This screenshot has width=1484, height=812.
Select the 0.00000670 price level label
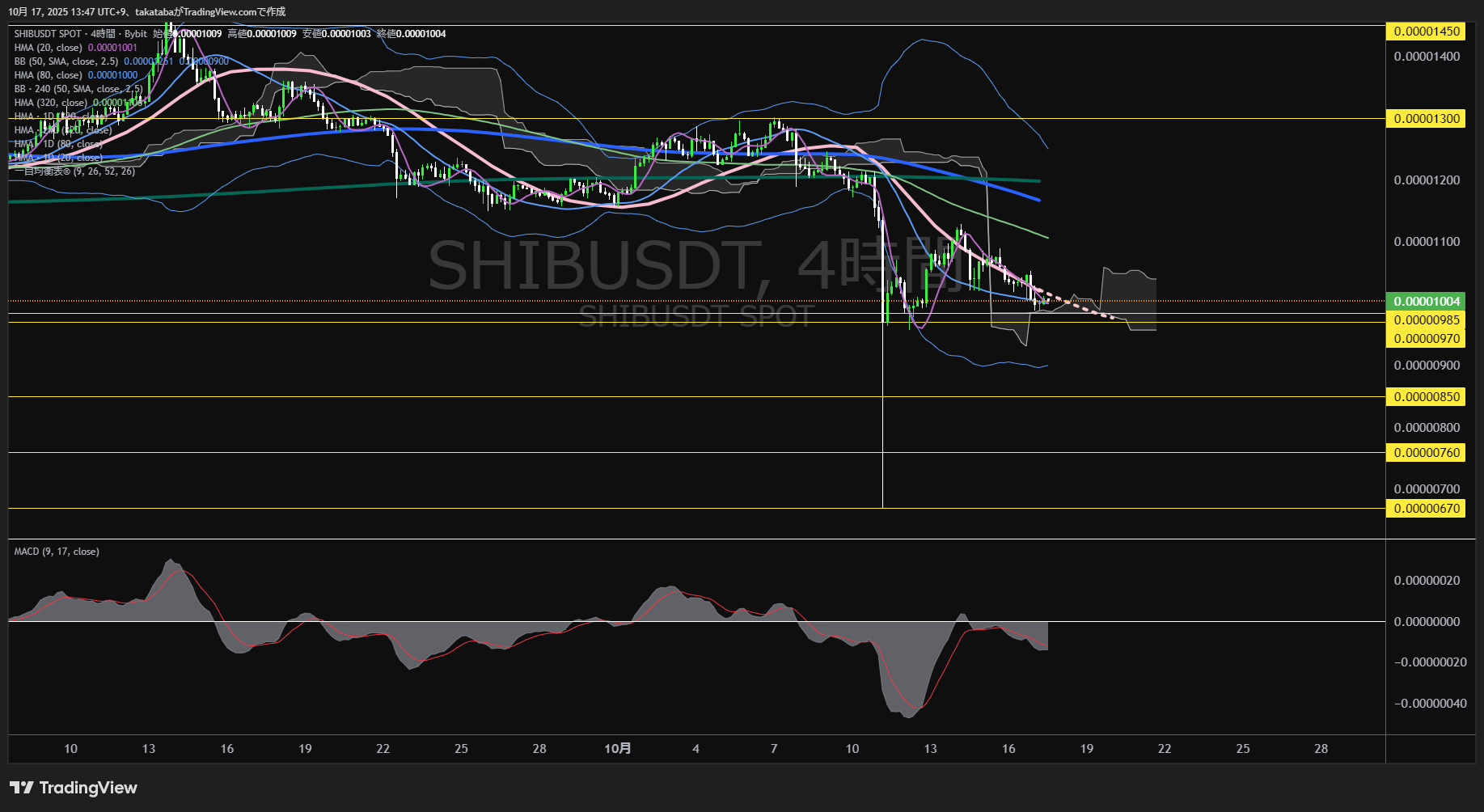pyautogui.click(x=1427, y=509)
